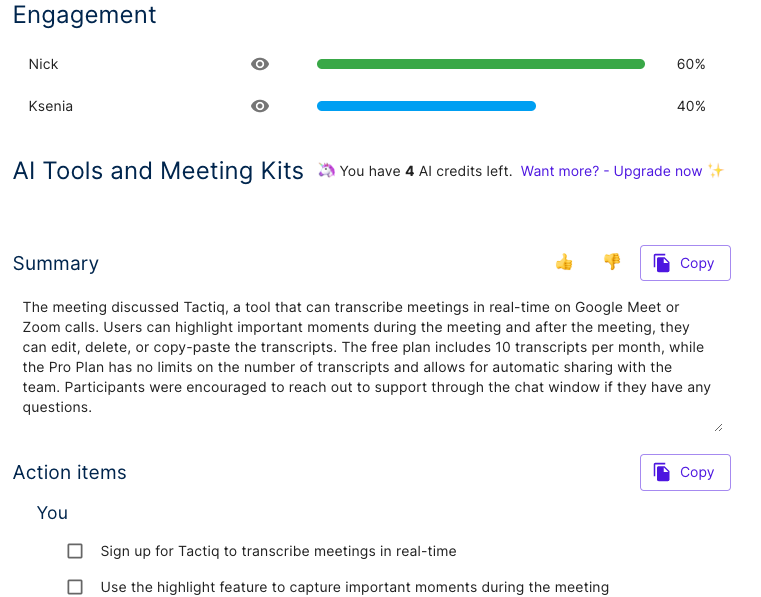Copy the Summary text
The image size is (761, 597).
pyautogui.click(x=685, y=263)
